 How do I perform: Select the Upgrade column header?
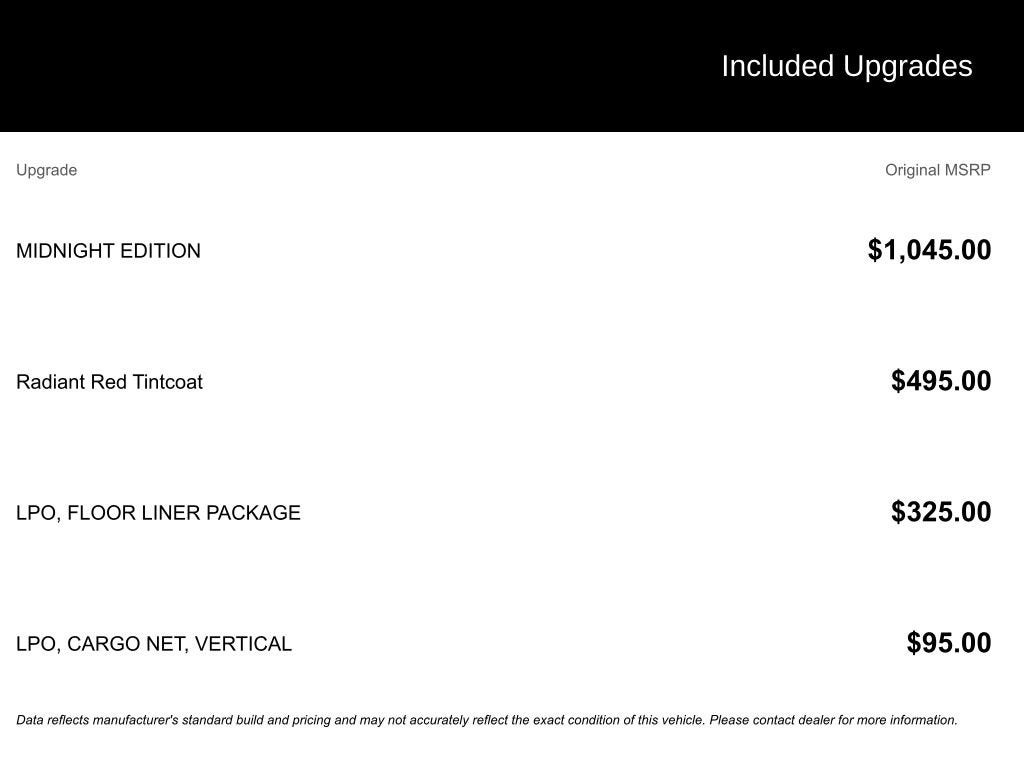pos(46,170)
